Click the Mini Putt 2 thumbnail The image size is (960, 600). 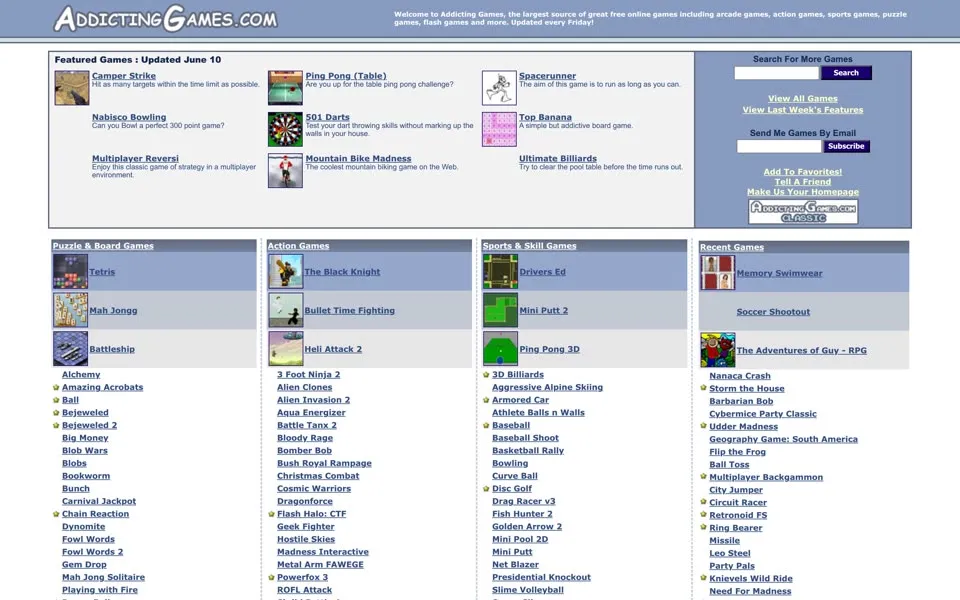click(500, 310)
